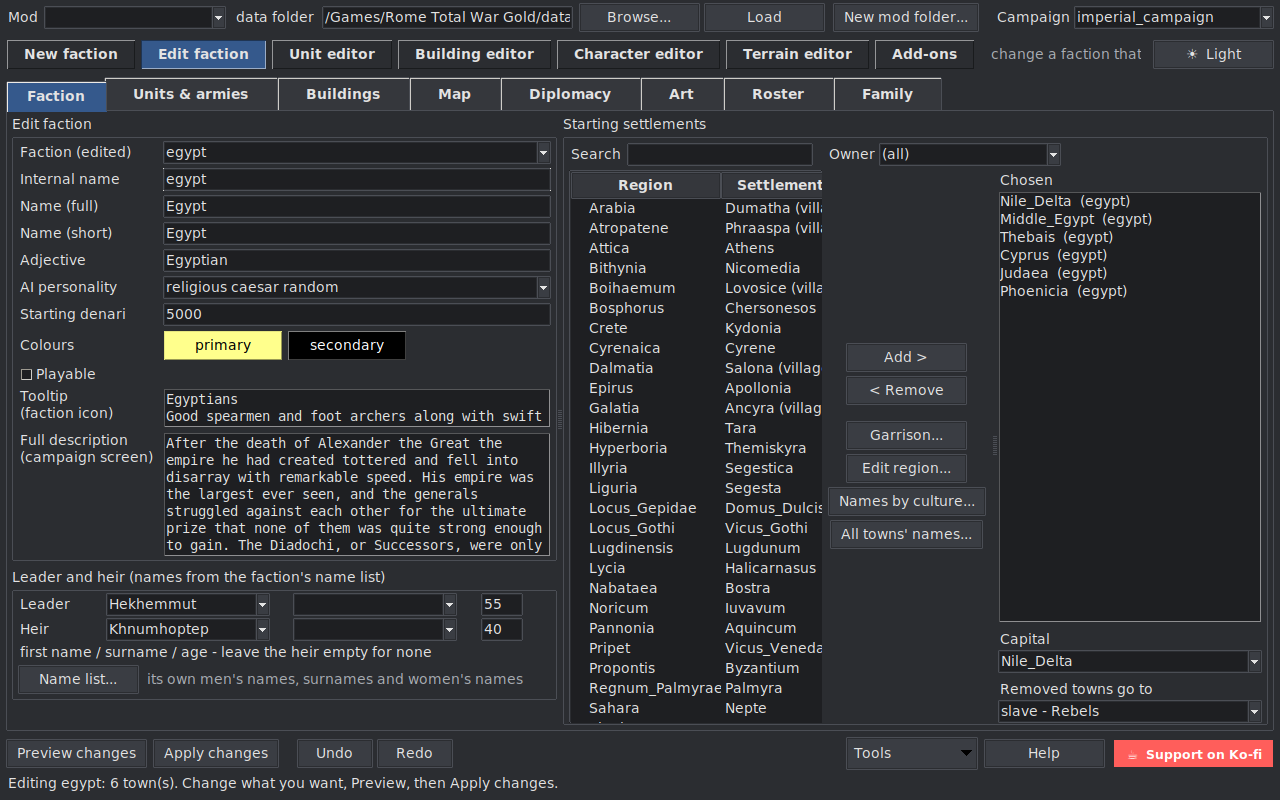Open the Campaign dropdown
1280x800 pixels.
[x=1265, y=17]
